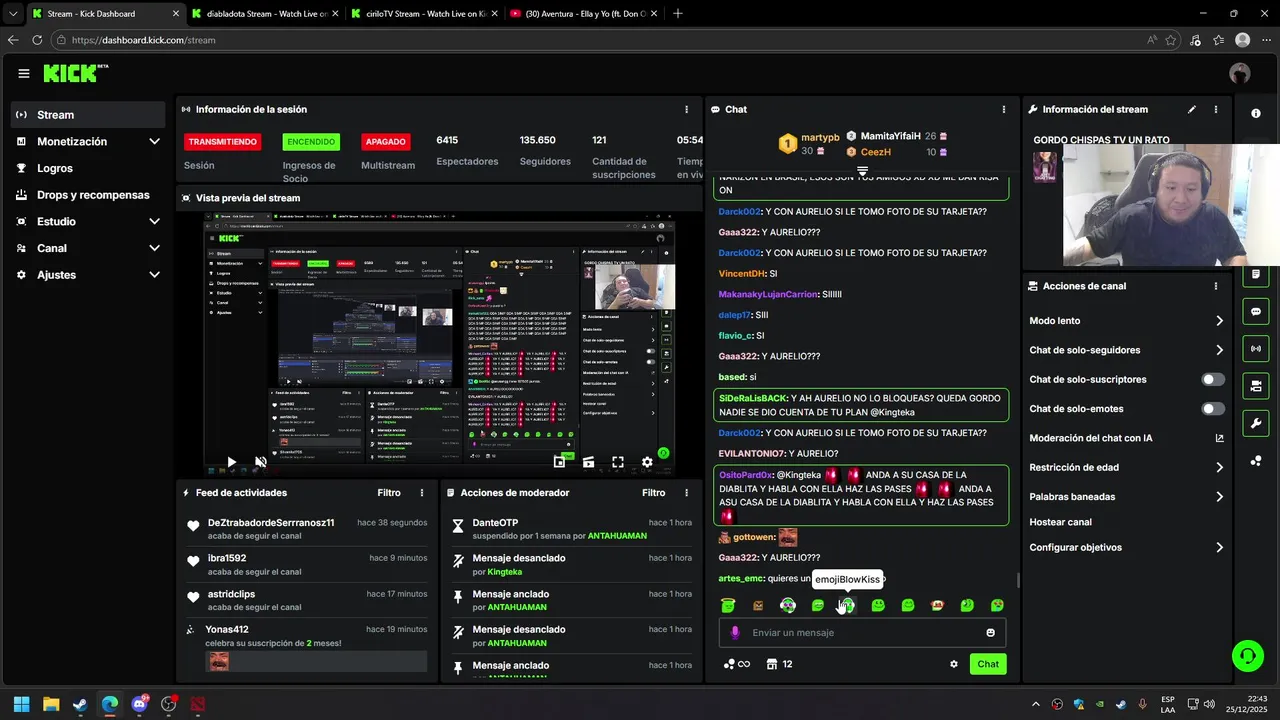Select Stream in the left sidebar

(x=89, y=115)
